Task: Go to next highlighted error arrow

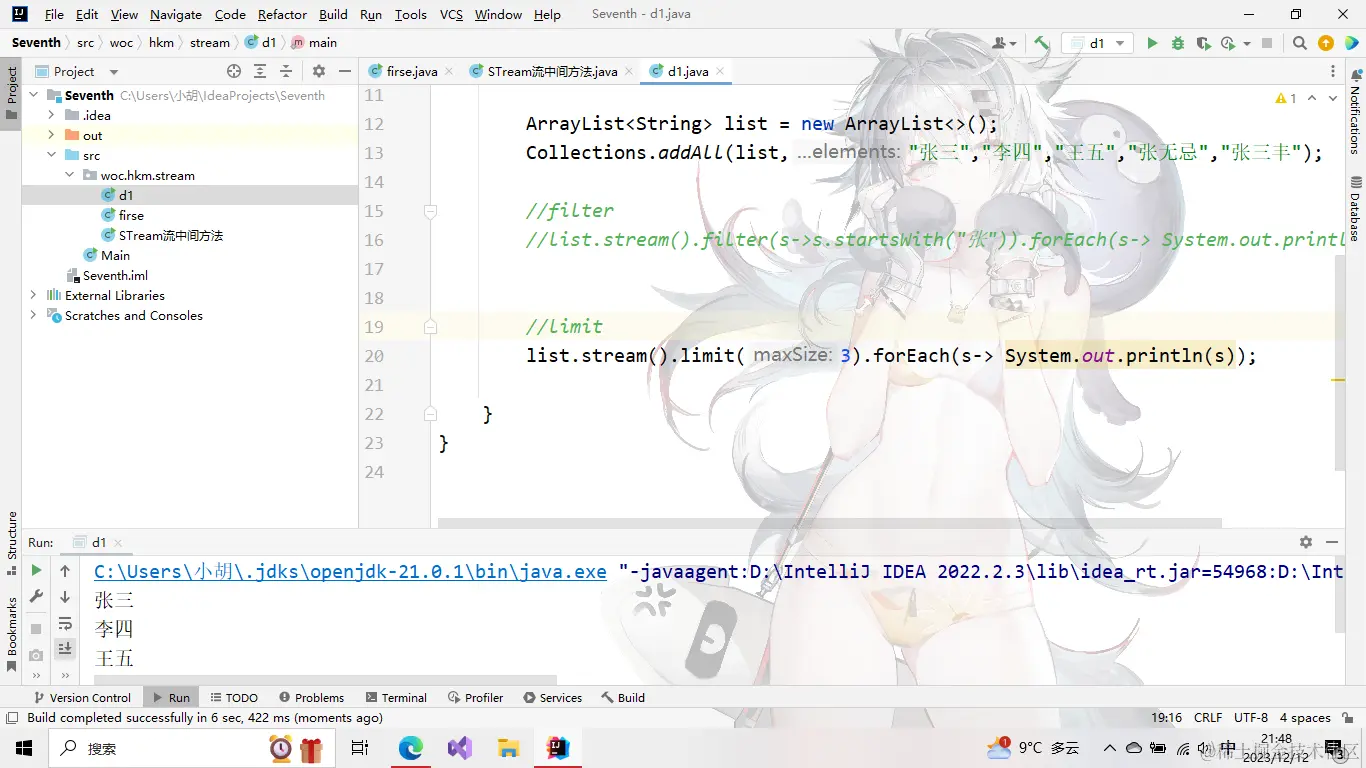Action: (1335, 98)
